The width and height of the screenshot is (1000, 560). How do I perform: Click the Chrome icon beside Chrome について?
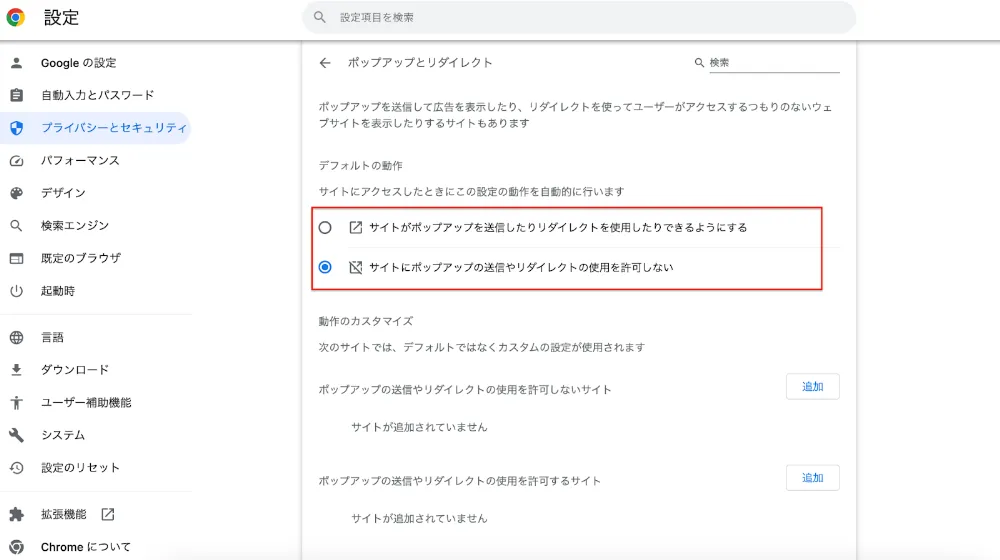coord(17,547)
